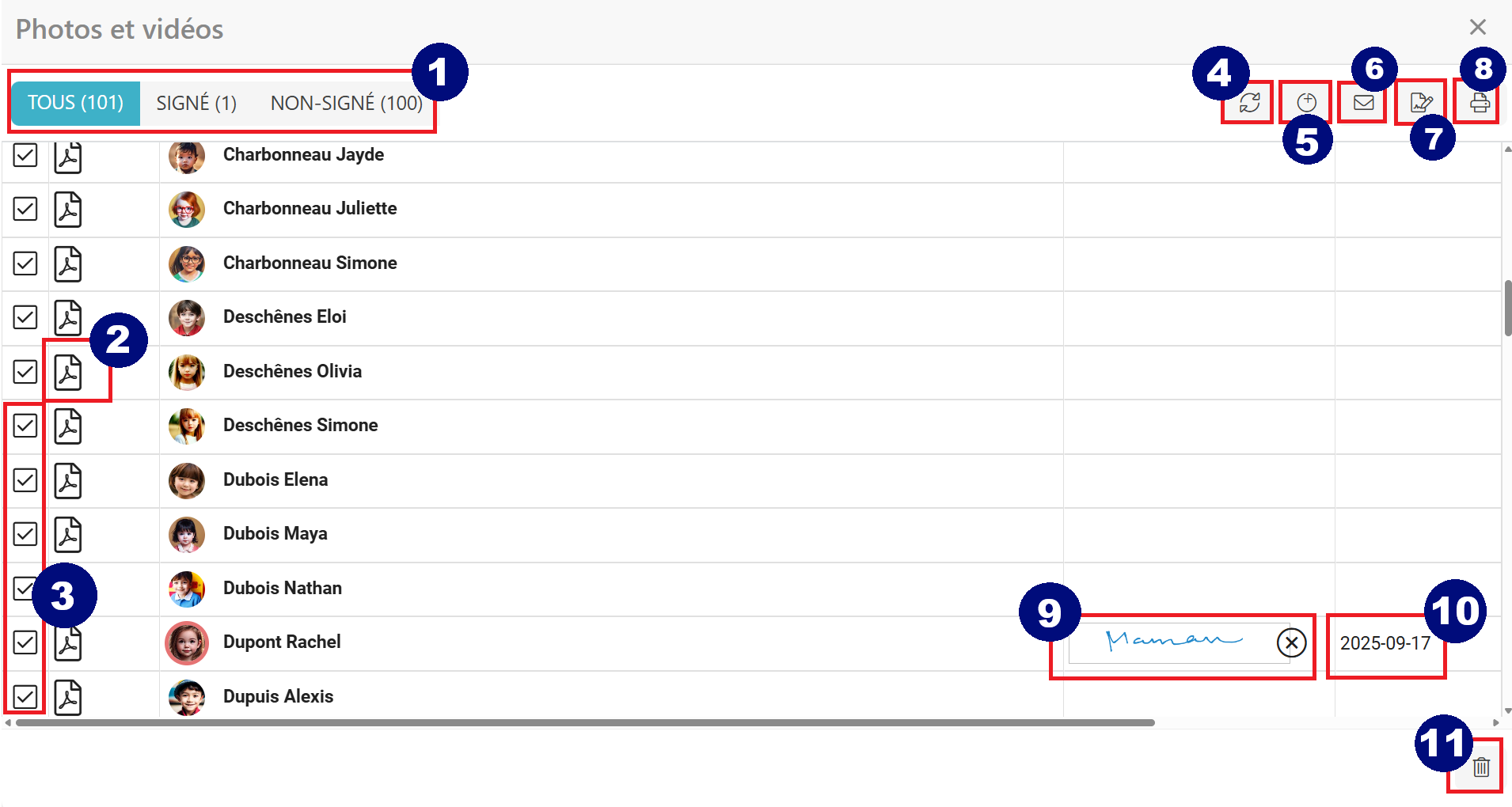
Task: Clear Dupont Rachel's signature
Action: (x=1291, y=642)
